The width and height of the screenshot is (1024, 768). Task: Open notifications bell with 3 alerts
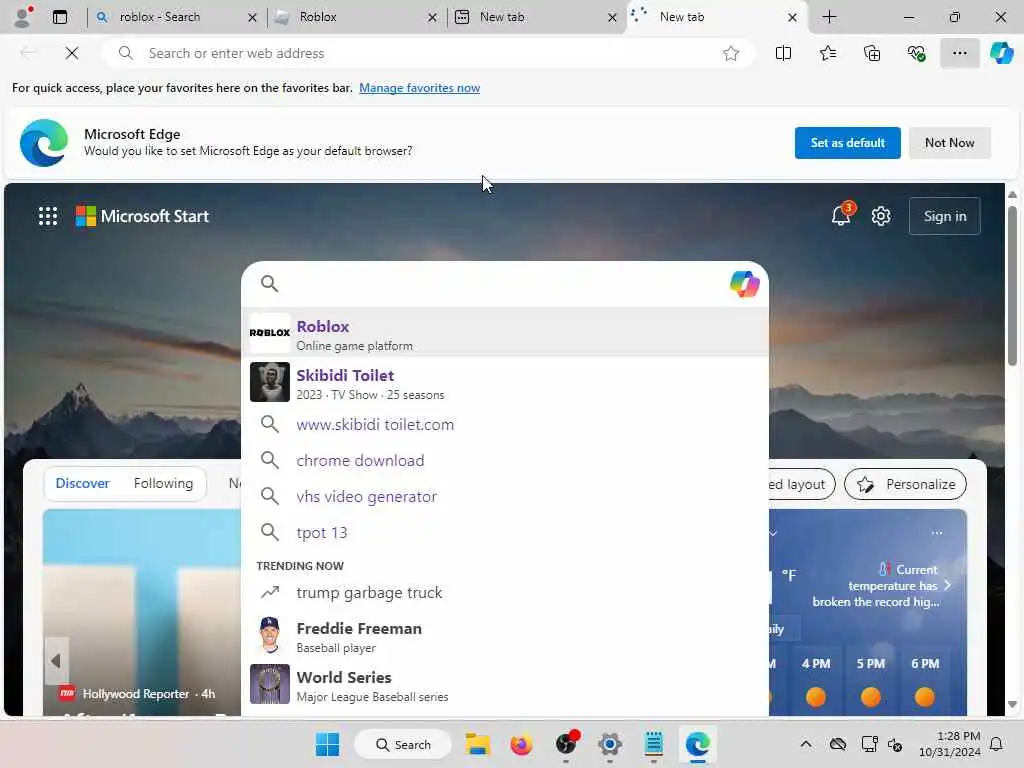(x=841, y=216)
